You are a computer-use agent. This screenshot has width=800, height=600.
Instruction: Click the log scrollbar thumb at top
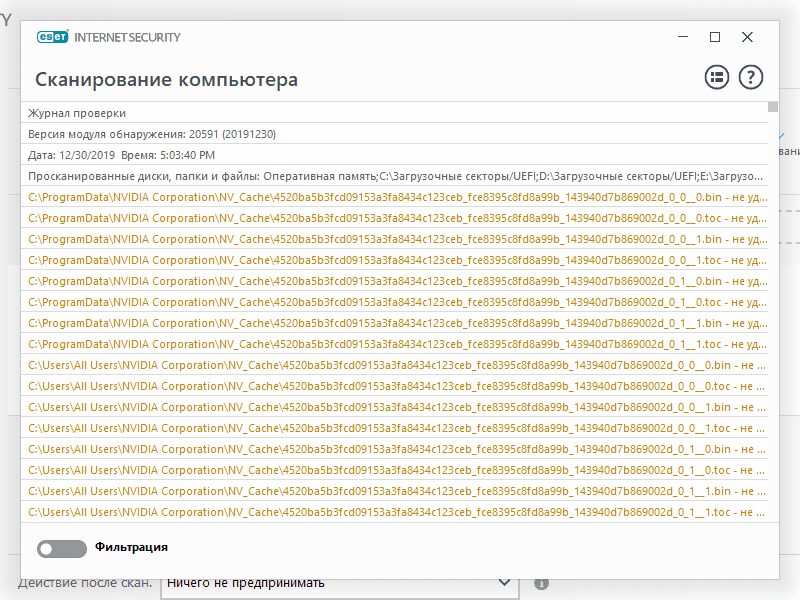click(773, 106)
